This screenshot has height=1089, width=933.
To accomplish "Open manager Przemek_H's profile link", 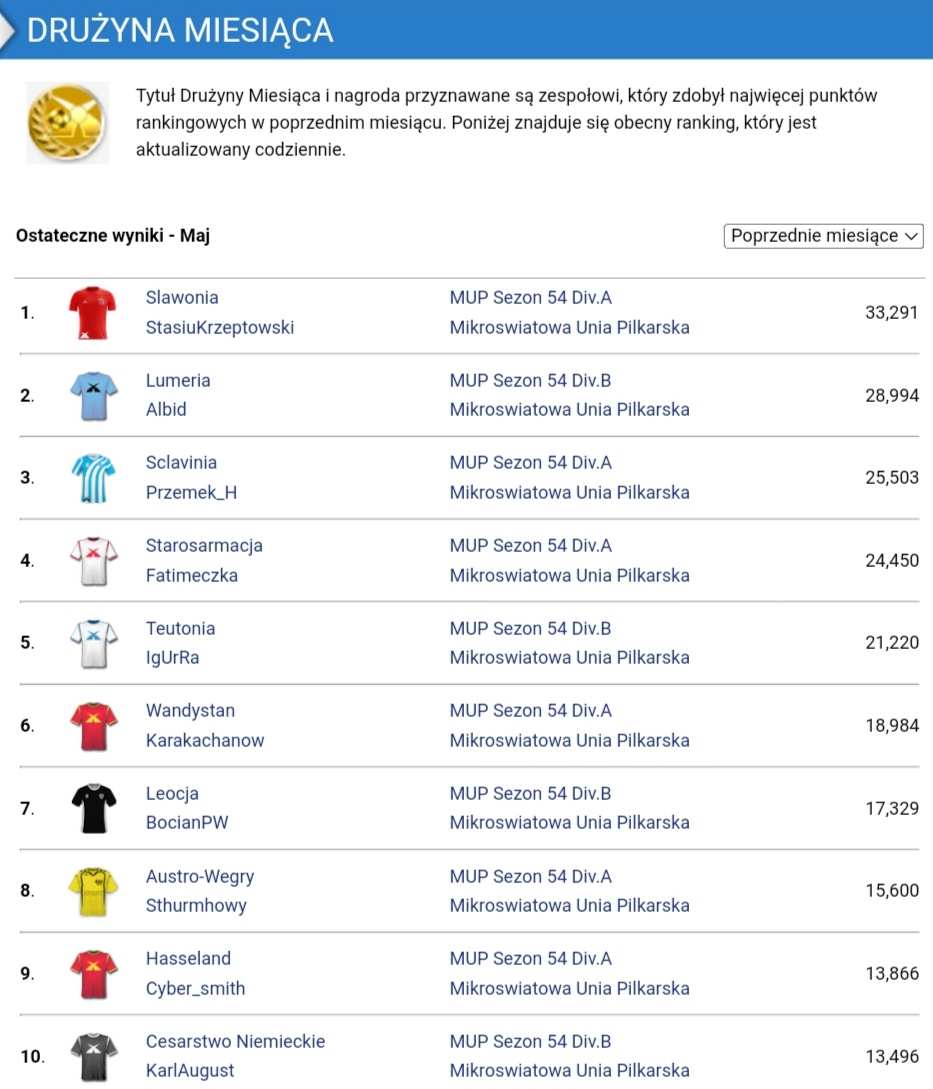I will (x=191, y=492).
